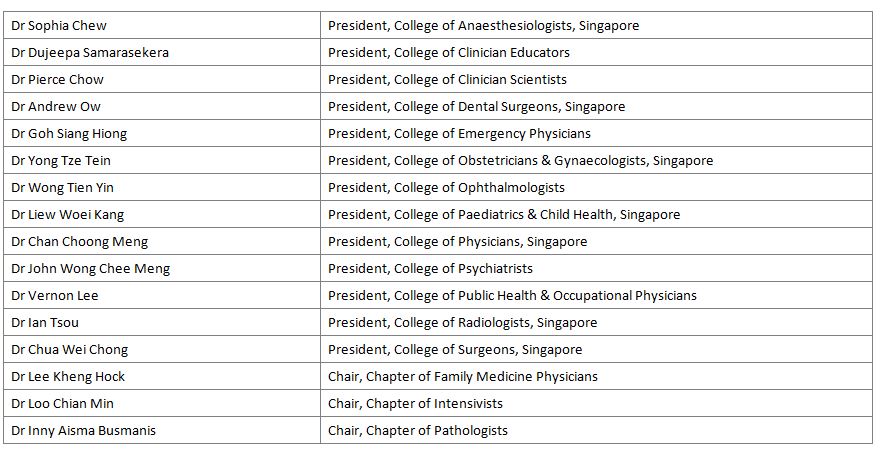Click on Dr Pierce Chow's name
Image resolution: width=880 pixels, height=454 pixels.
pyautogui.click(x=58, y=79)
